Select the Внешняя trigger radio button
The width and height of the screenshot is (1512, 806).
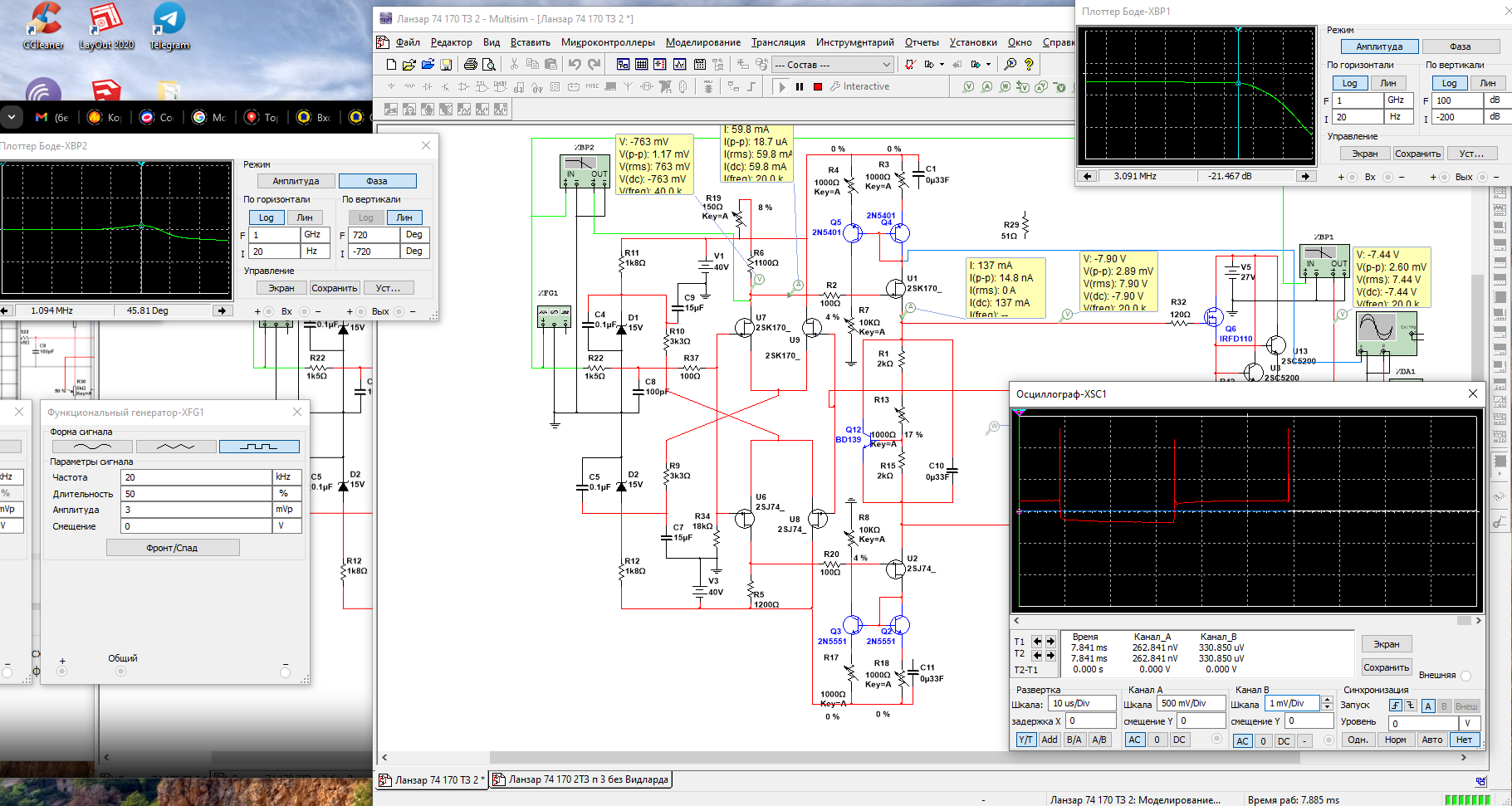pos(1466,676)
